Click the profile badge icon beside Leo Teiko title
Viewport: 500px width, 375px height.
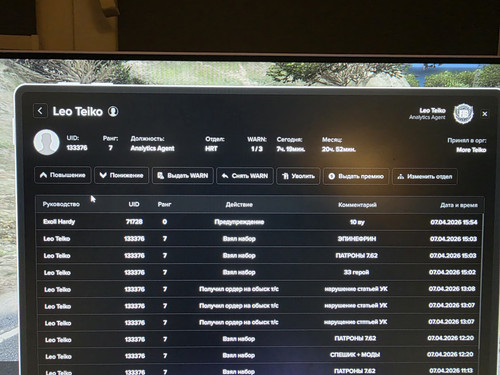point(113,111)
